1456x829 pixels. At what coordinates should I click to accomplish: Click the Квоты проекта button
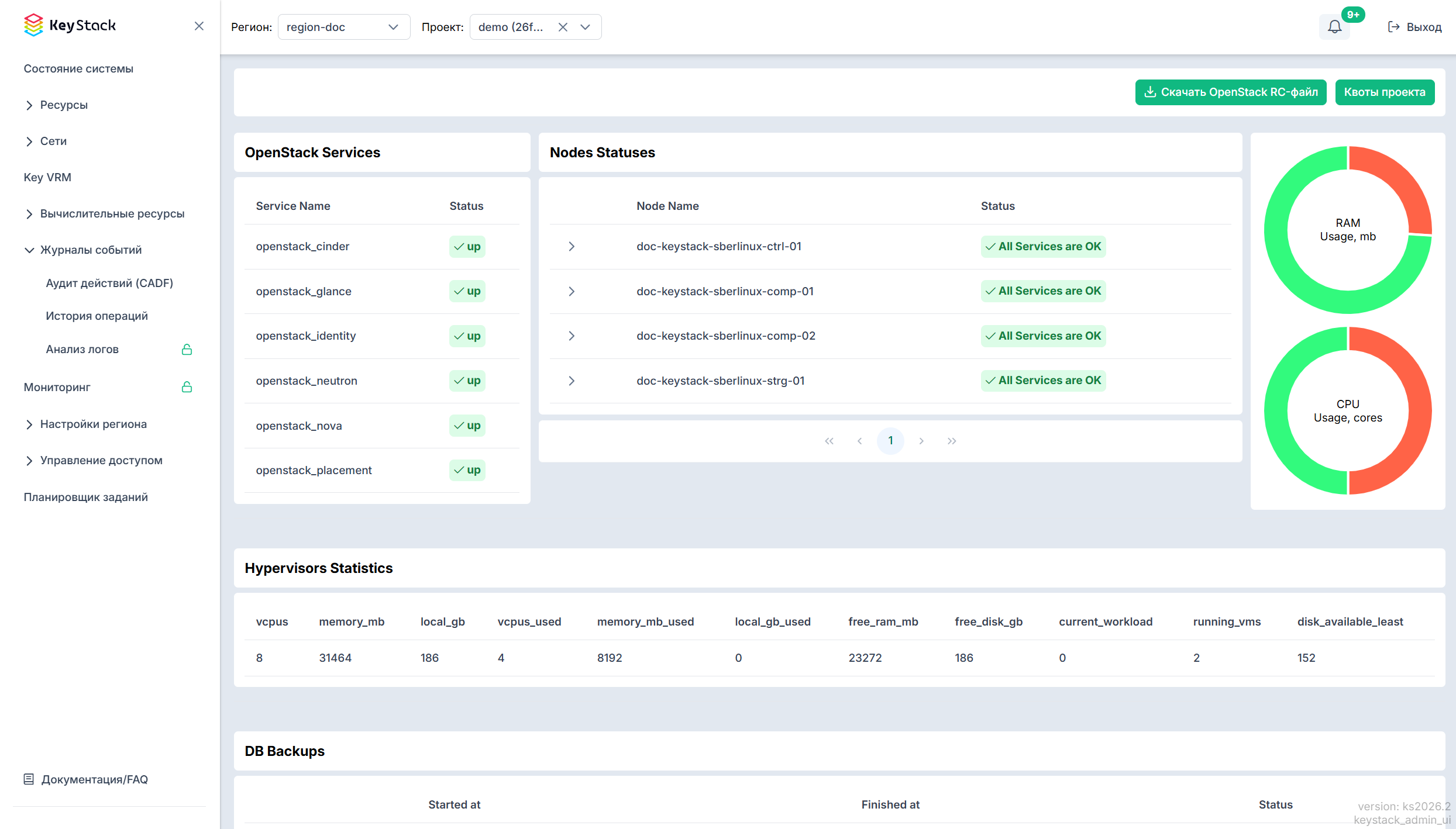coord(1385,92)
